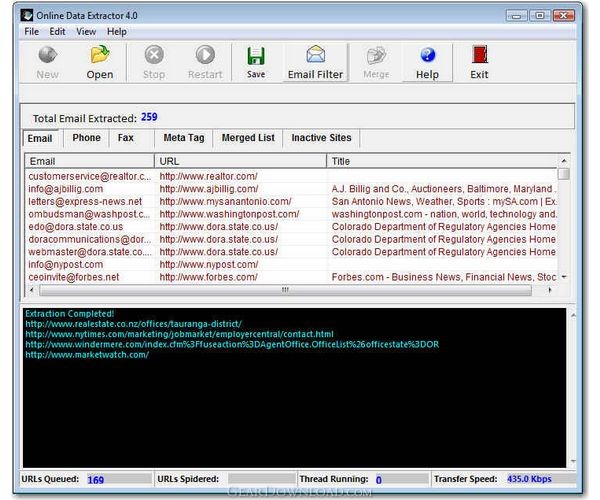Sort by the Email column header
The image size is (600, 500).
(x=90, y=161)
